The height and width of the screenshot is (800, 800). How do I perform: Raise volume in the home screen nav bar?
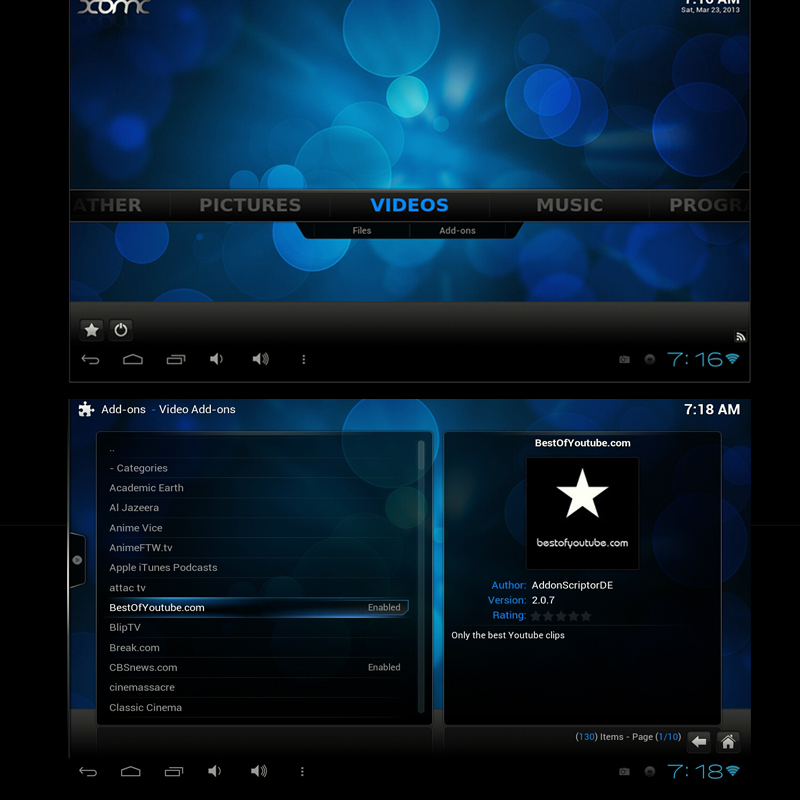(260, 359)
